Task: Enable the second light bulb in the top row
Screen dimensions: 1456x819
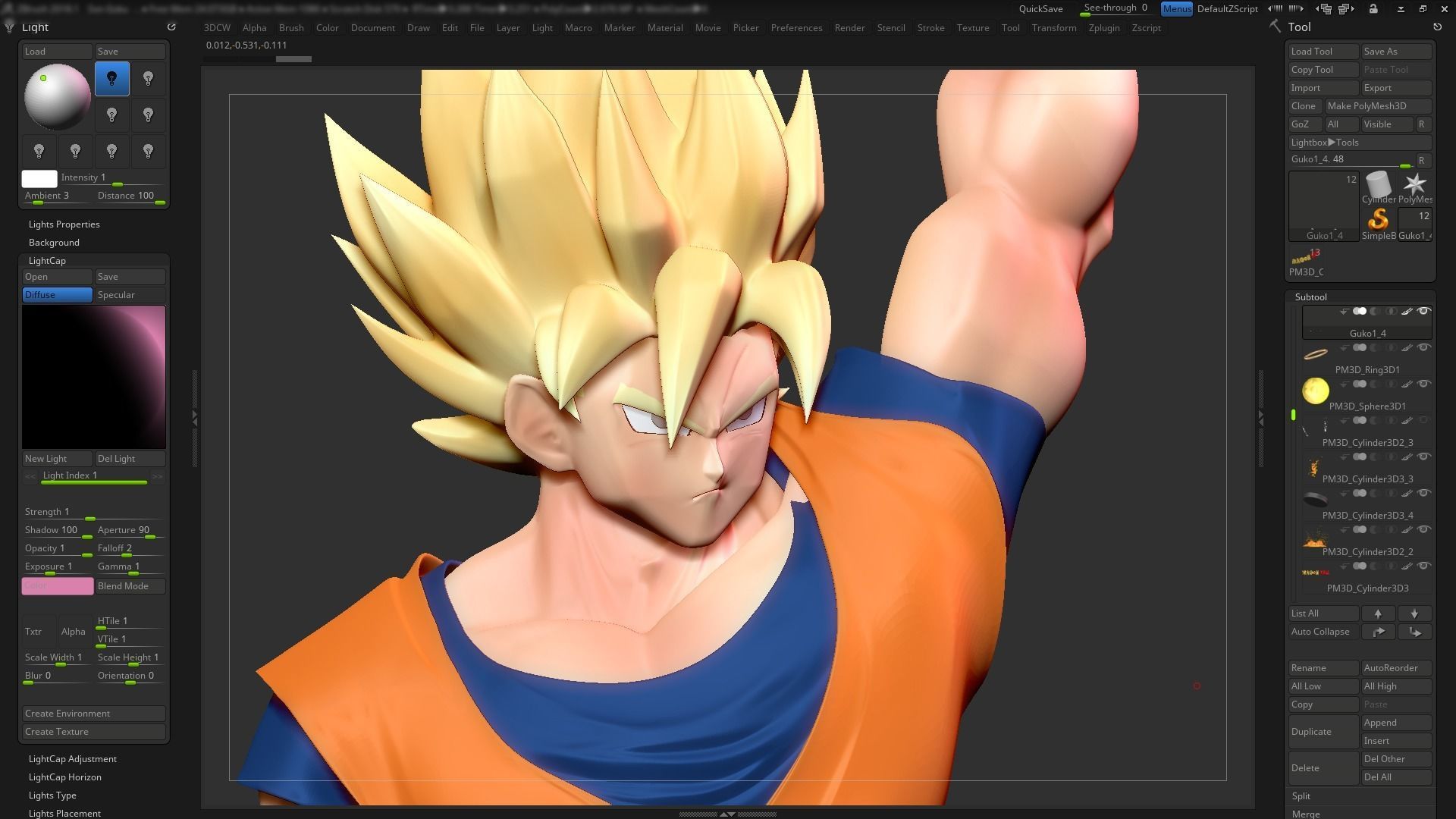Action: [149, 79]
